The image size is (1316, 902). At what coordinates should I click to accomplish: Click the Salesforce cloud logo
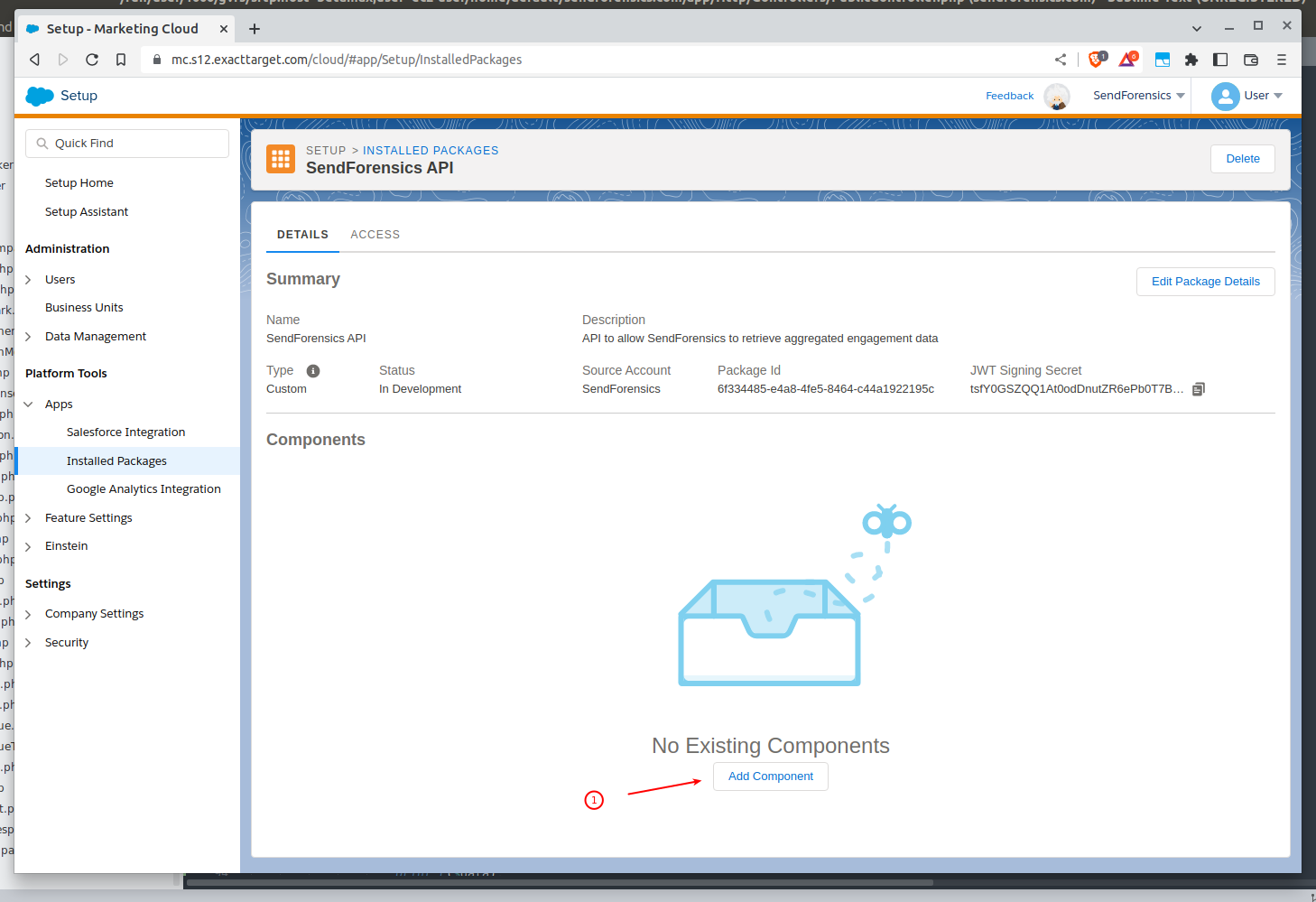(x=40, y=96)
